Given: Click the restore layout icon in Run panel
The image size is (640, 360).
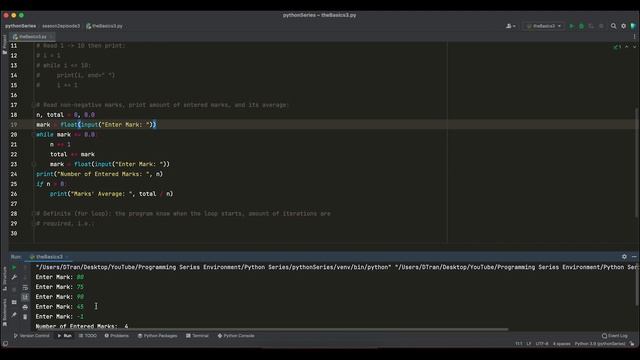Looking at the screenshot, I should 14,302.
